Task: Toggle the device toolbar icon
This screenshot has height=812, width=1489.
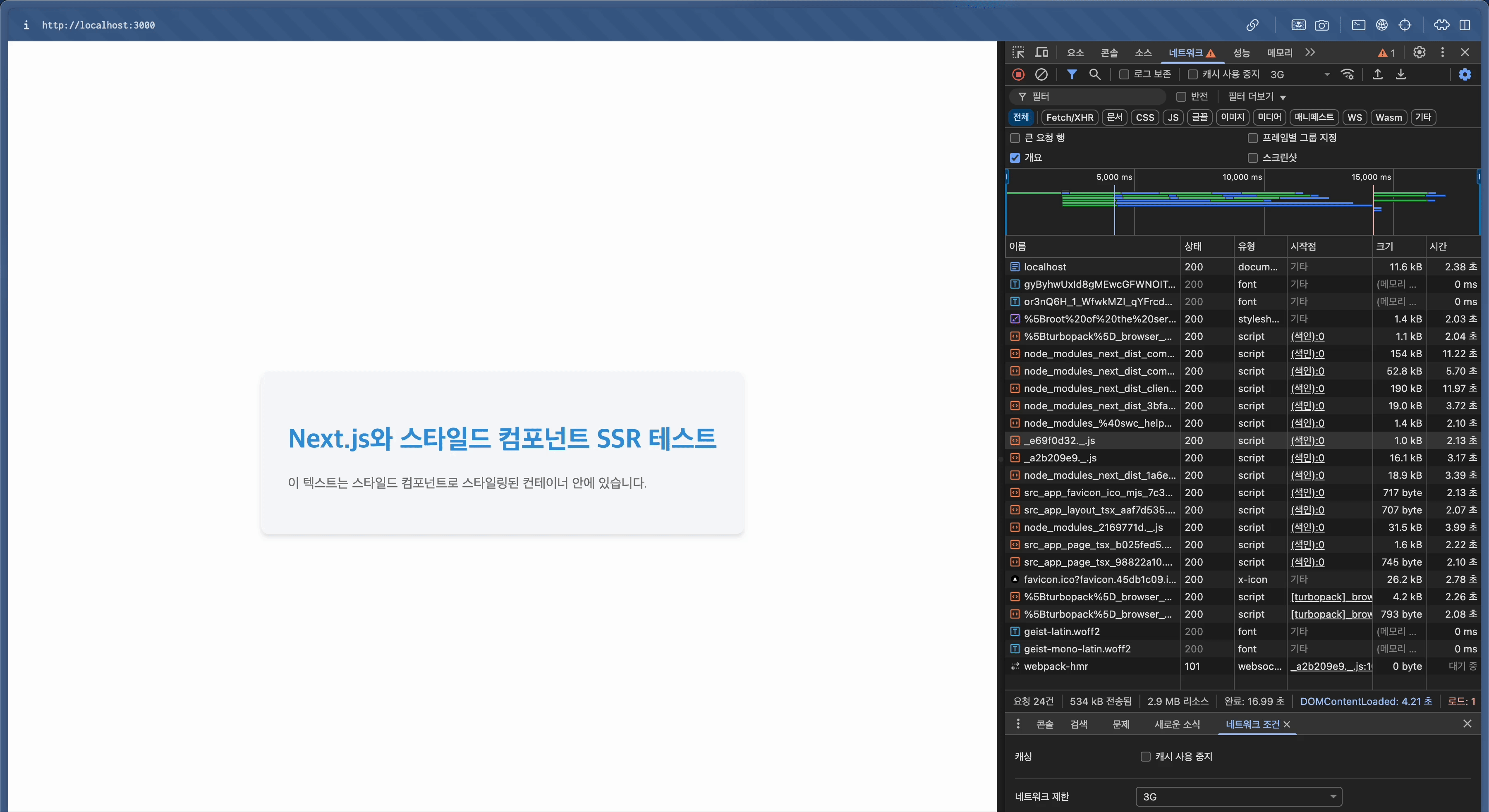Action: 1041,53
